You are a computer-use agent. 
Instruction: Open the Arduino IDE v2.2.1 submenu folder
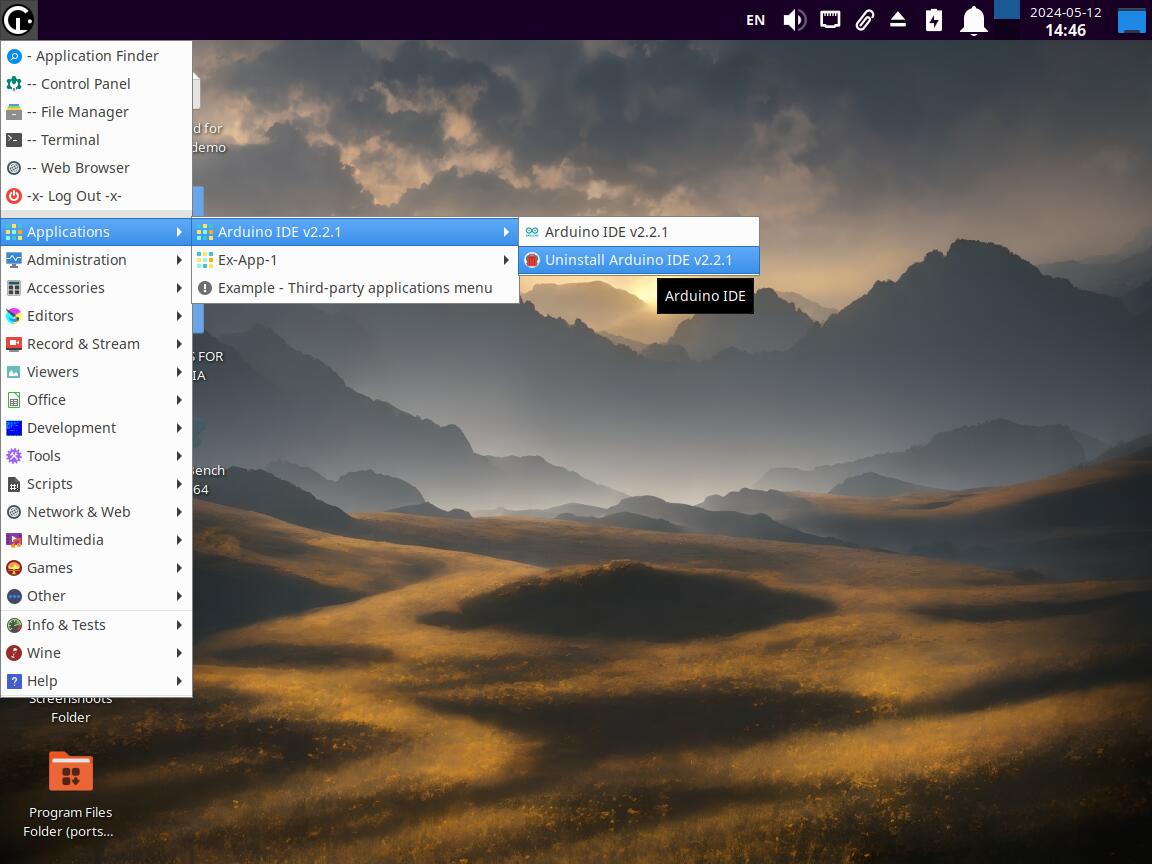coord(355,232)
